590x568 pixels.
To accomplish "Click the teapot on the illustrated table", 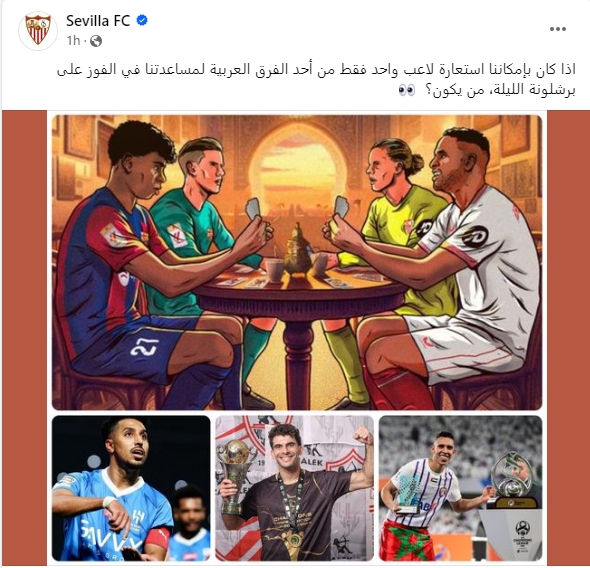I will click(297, 249).
